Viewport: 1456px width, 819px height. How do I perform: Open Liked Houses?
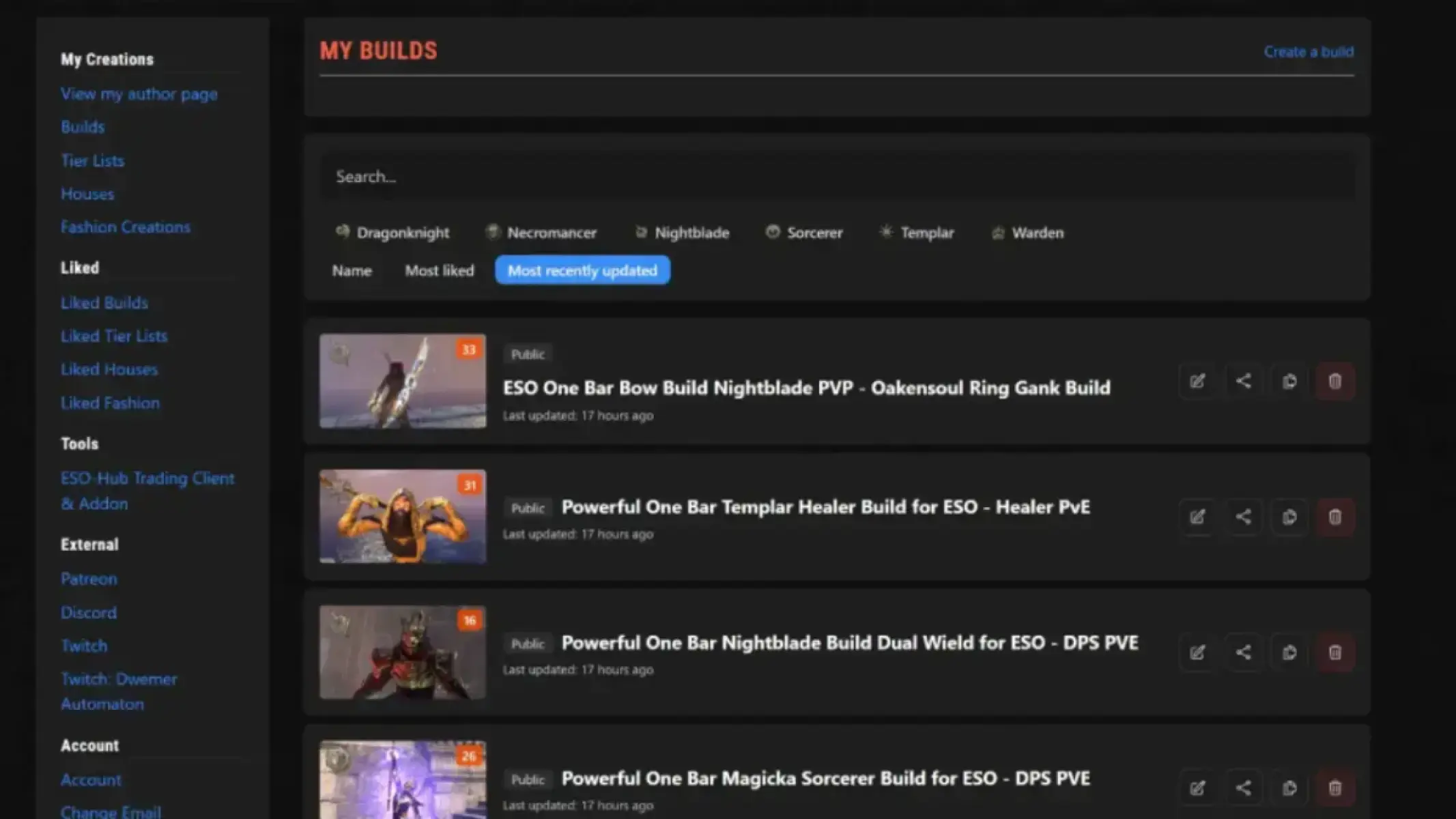point(109,369)
